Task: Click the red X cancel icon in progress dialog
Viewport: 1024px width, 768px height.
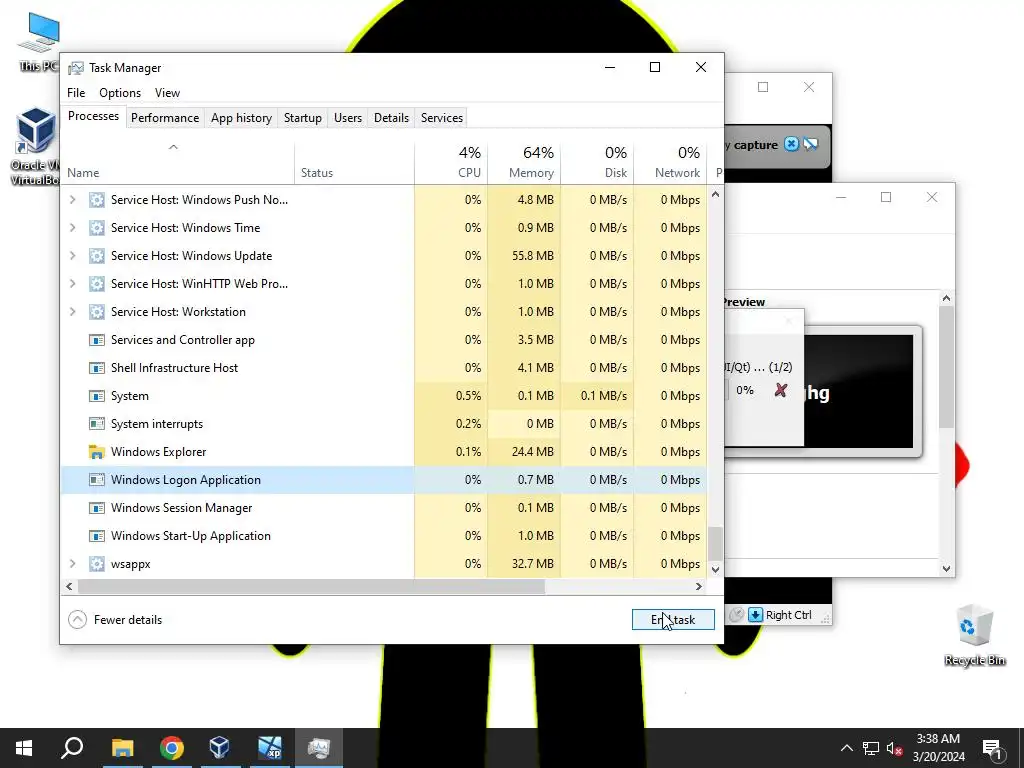Action: (780, 391)
